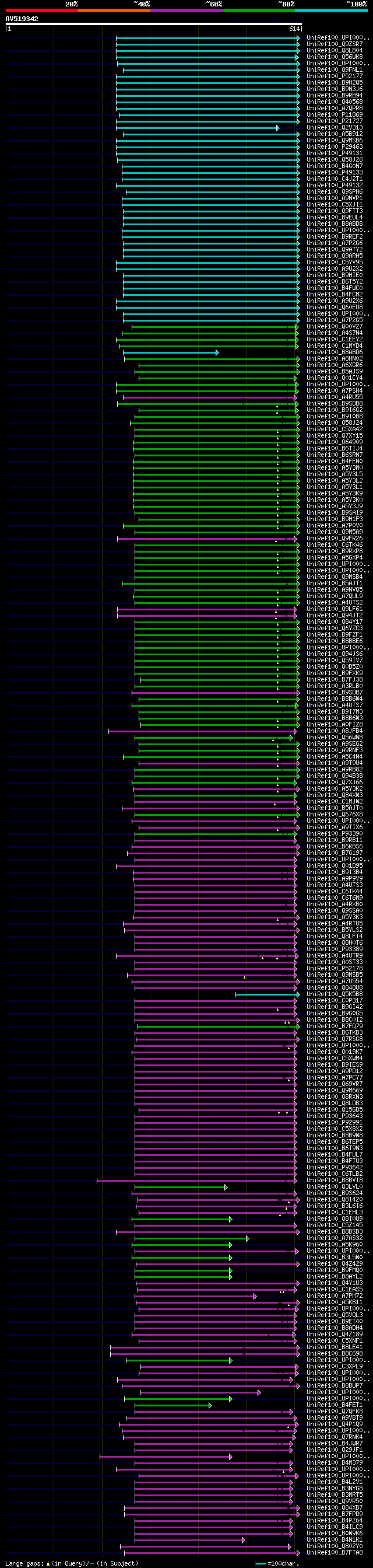Select hit label UniRef100_Q9SPH6
This screenshot has width=373, height=1568.
point(335,192)
